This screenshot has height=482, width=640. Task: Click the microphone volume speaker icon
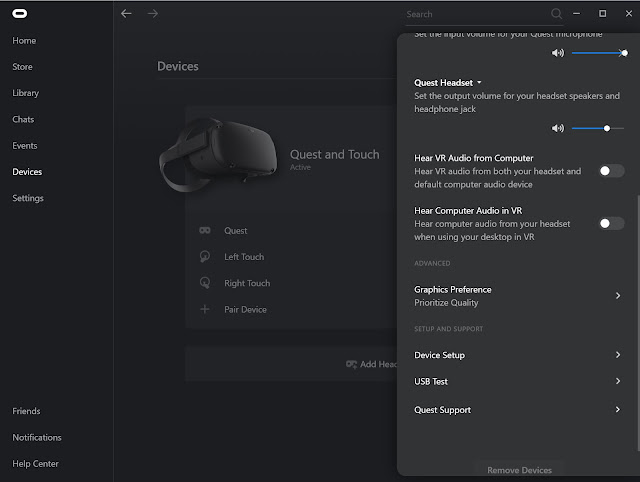tap(558, 53)
